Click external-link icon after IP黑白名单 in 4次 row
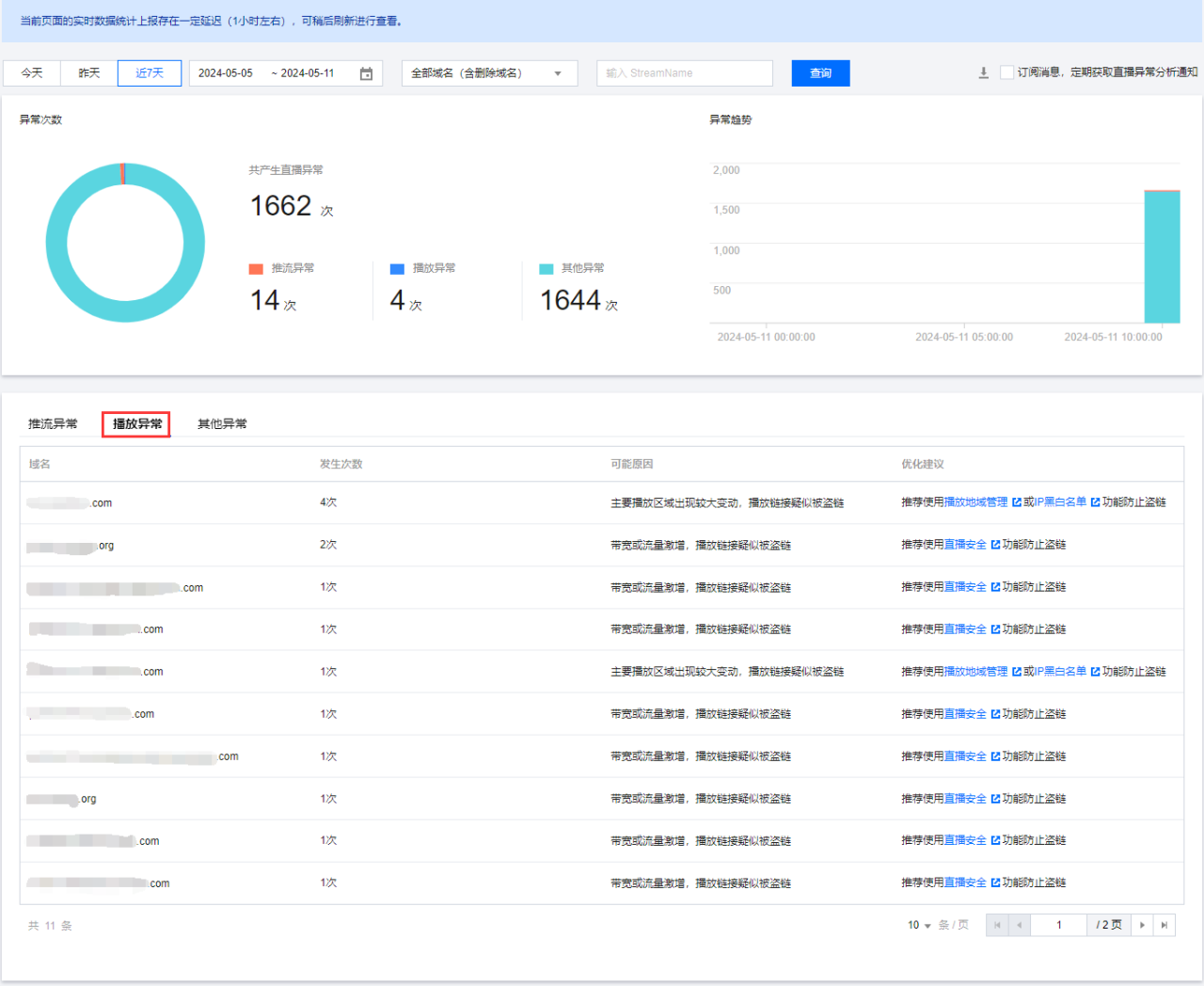Screen dimensions: 1204x986 pyautogui.click(x=1095, y=502)
